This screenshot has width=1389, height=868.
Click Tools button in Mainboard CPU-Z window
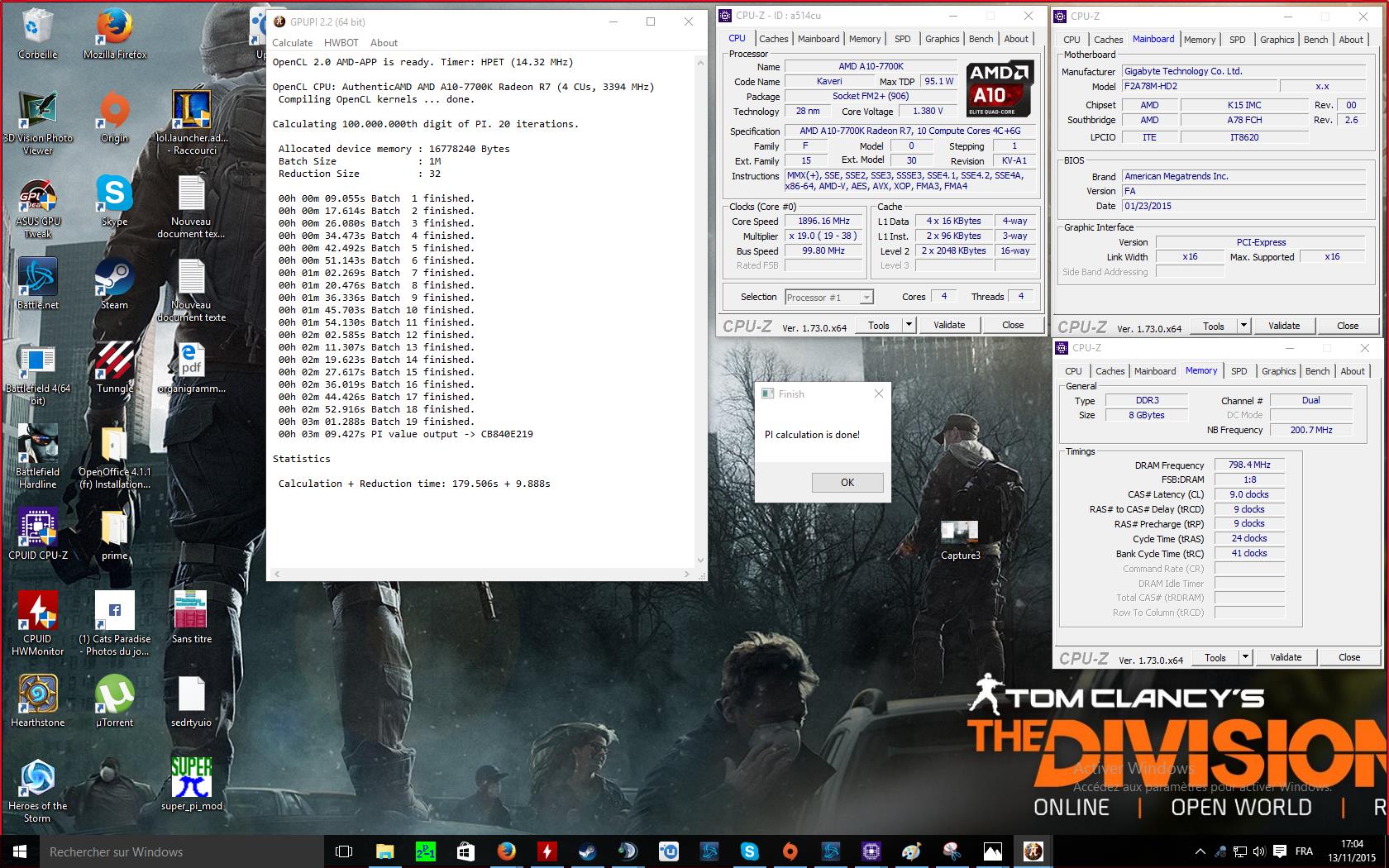1214,326
